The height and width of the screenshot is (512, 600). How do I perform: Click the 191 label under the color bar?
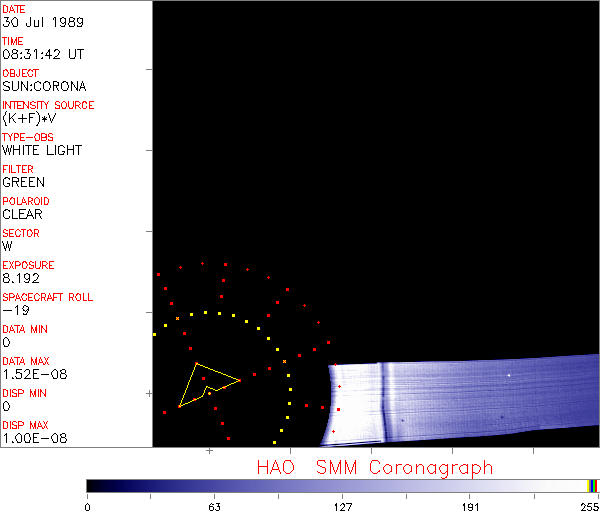coord(469,505)
